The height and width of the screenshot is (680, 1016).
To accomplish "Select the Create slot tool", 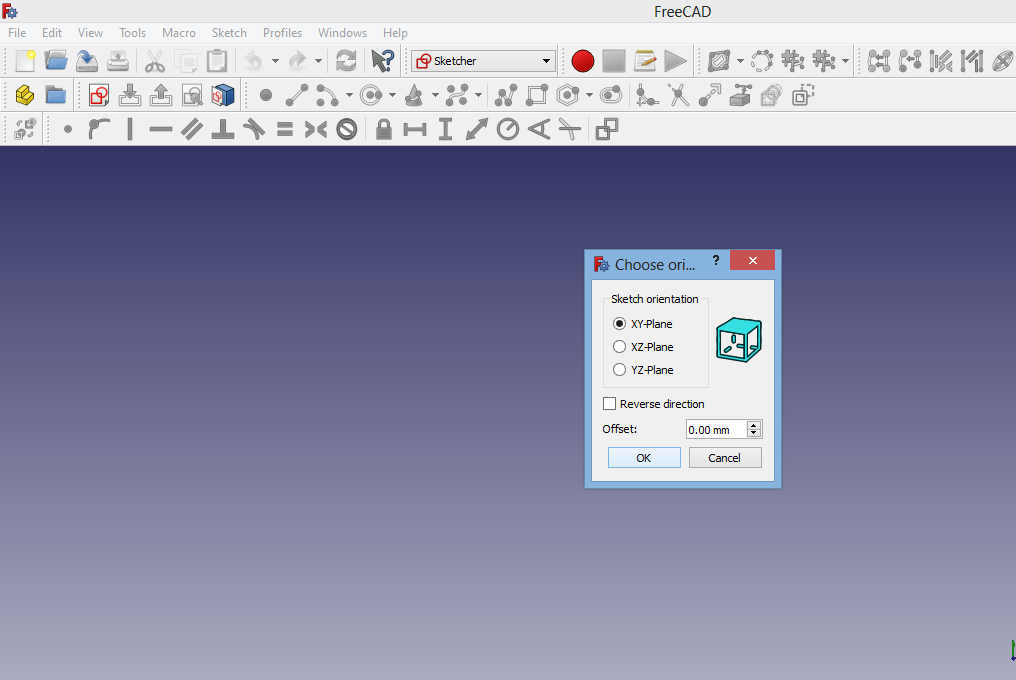I will click(610, 95).
